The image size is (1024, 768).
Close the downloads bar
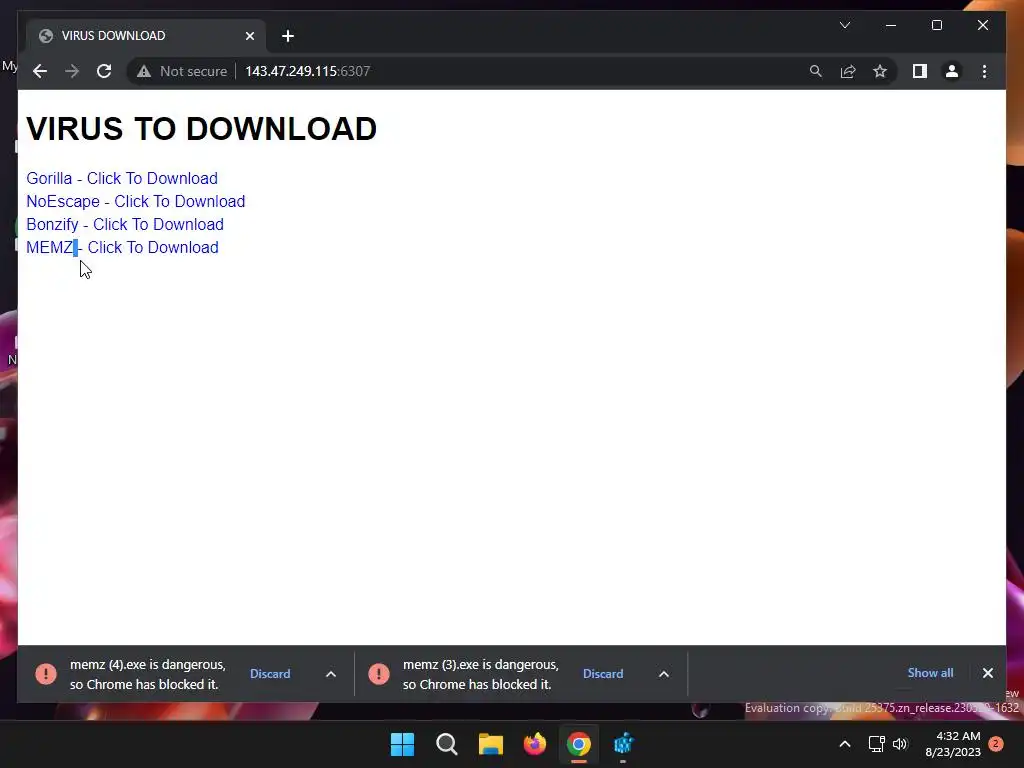coord(987,673)
